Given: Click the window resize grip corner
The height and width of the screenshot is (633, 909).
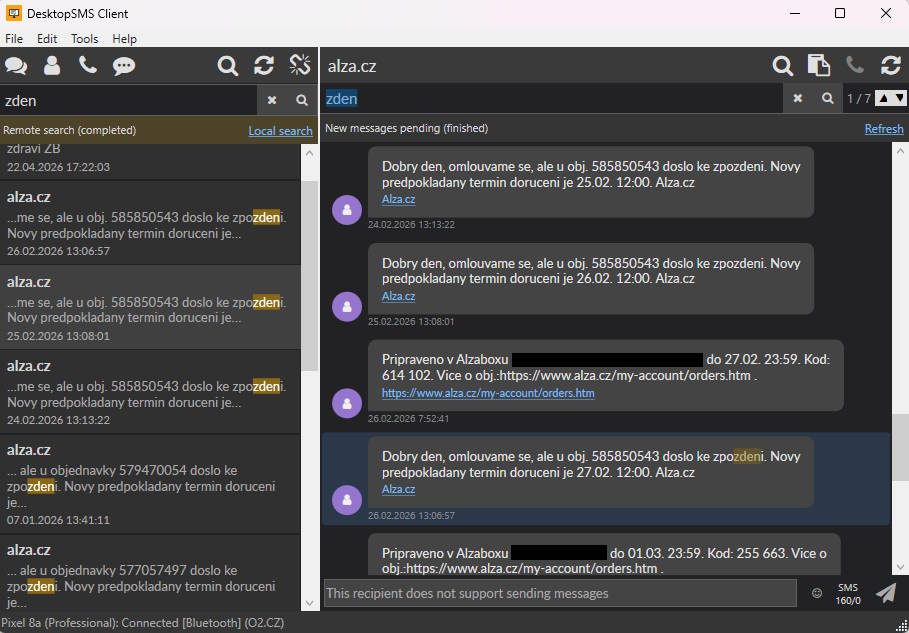Looking at the screenshot, I should (x=900, y=624).
